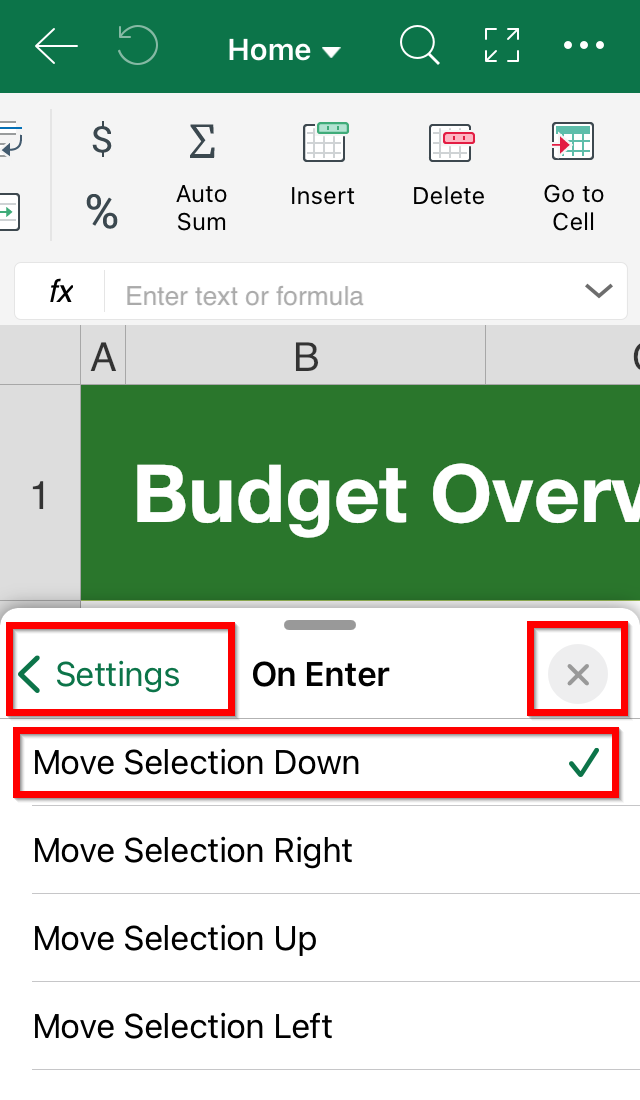Go back to Settings
The width and height of the screenshot is (640, 1100).
tap(100, 675)
